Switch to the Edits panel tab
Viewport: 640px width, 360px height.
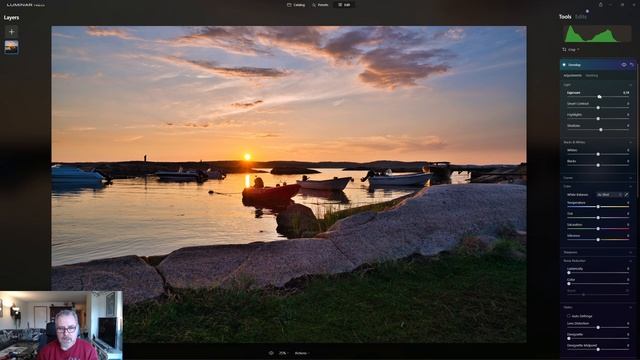(581, 17)
